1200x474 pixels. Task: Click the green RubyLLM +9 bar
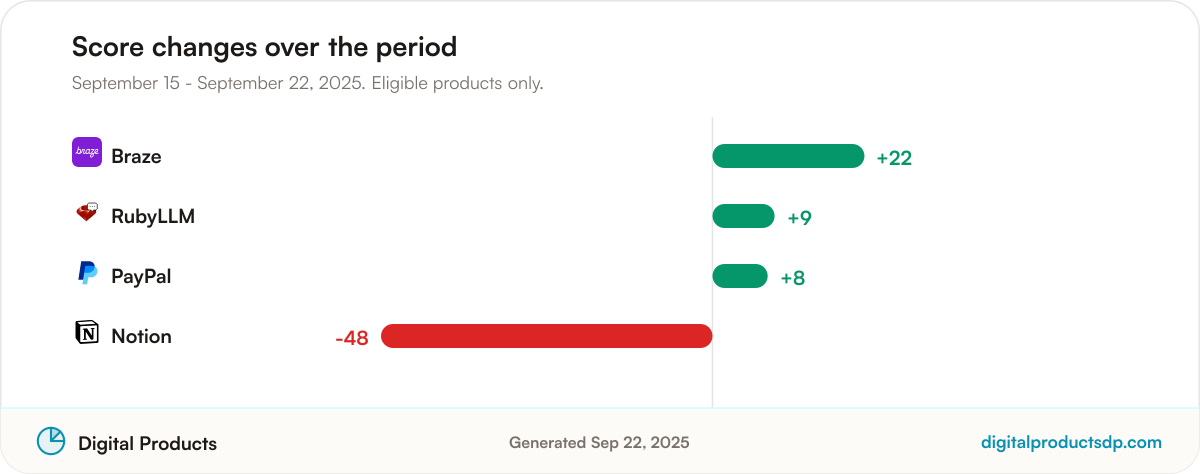click(743, 216)
